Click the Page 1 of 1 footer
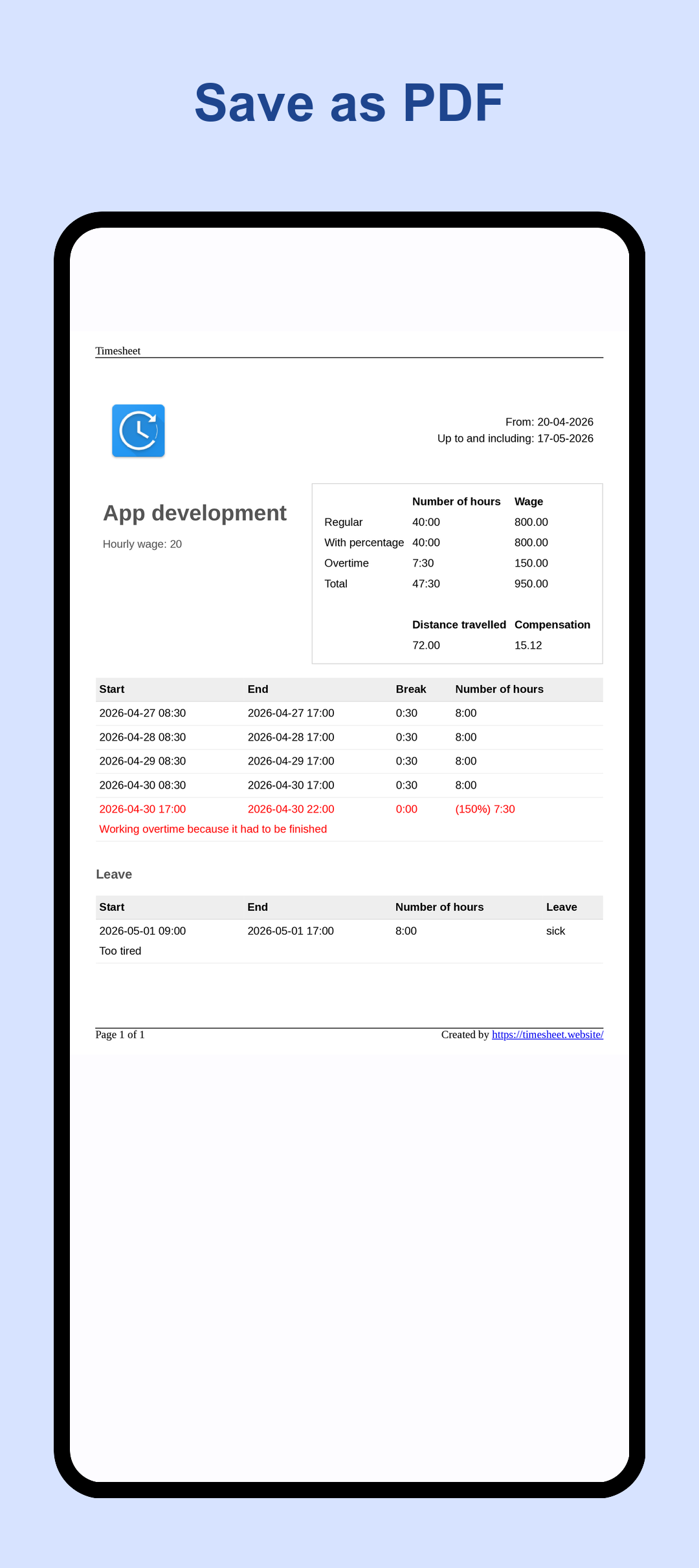 tap(120, 1035)
